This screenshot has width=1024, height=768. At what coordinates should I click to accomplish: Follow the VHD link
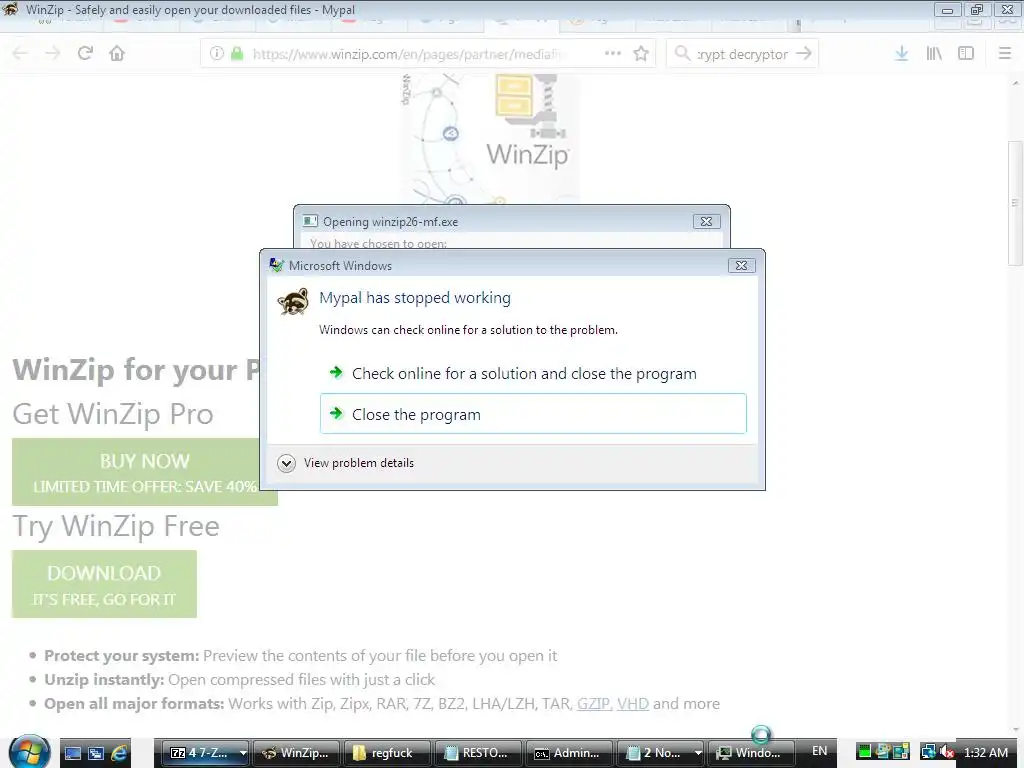pos(633,703)
